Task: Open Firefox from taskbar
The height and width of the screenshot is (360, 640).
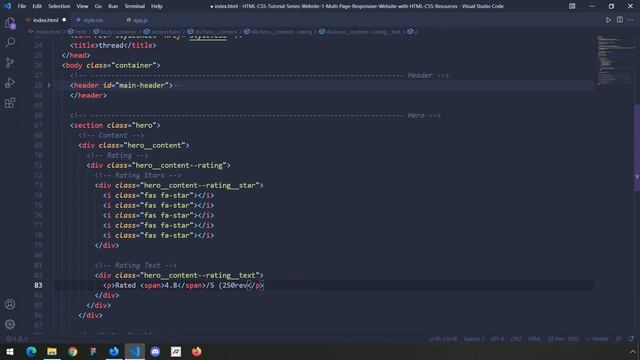Action: pos(197,351)
